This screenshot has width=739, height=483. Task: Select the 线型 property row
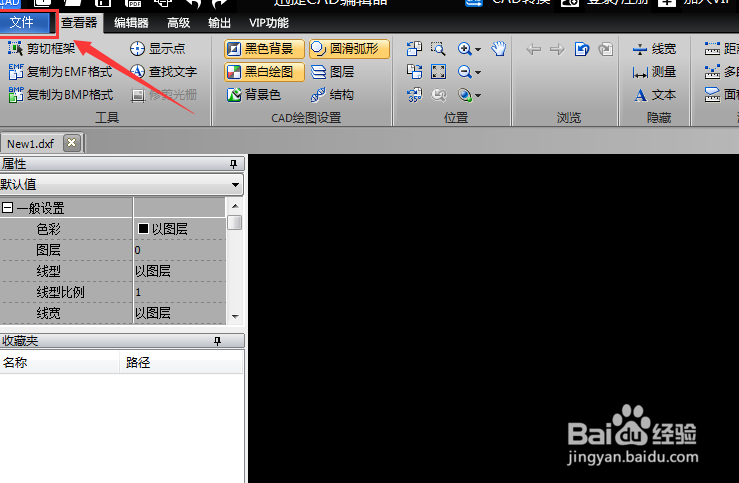[x=113, y=271]
